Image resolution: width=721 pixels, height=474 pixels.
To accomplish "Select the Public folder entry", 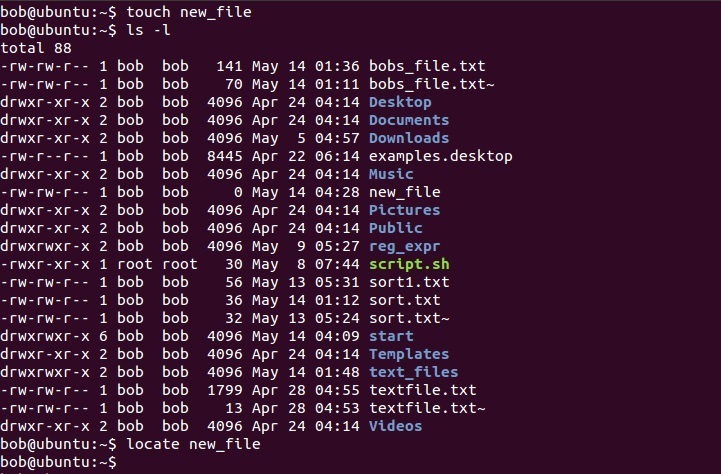I will pyautogui.click(x=395, y=228).
